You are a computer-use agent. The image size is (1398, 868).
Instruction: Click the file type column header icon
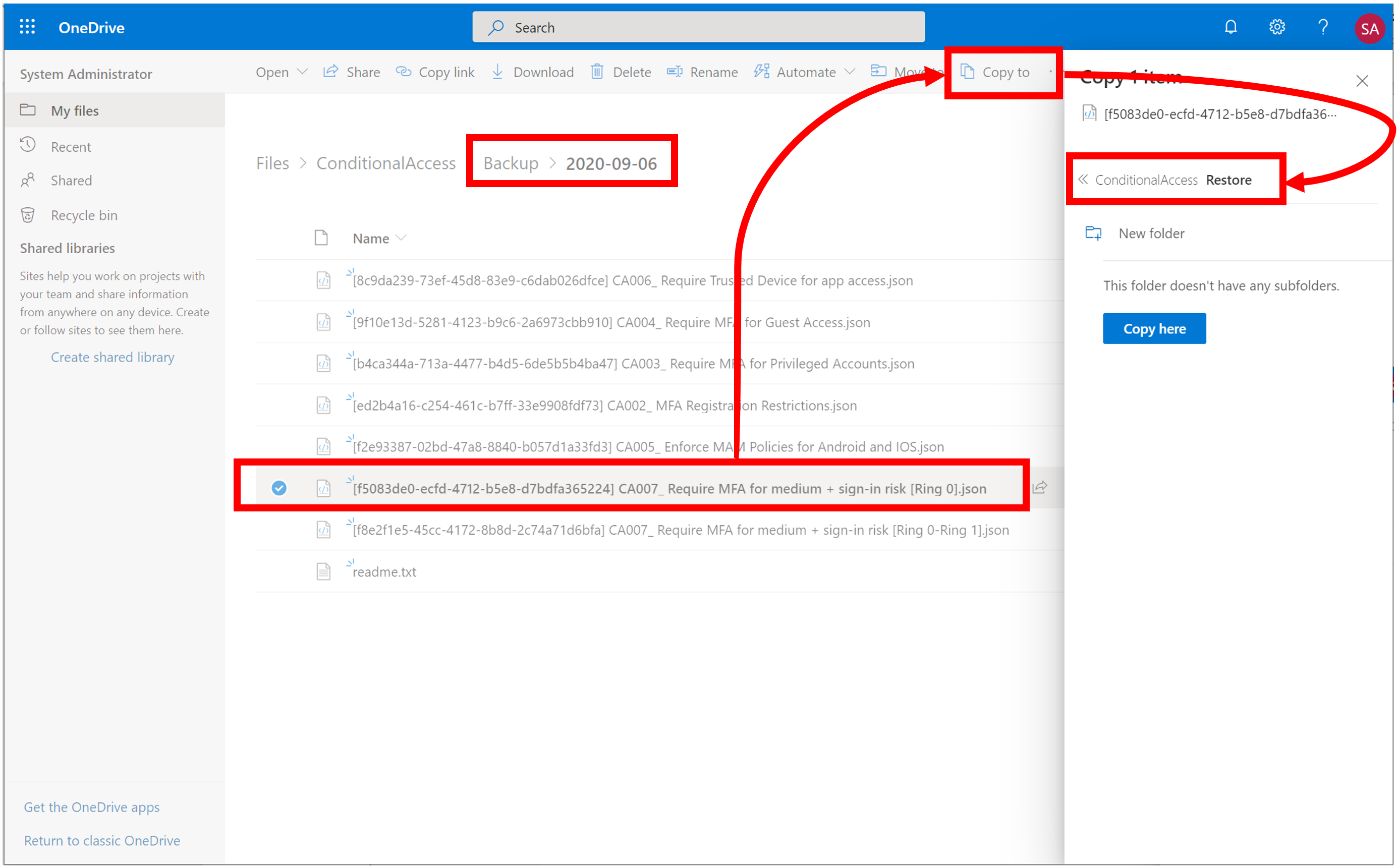click(321, 238)
